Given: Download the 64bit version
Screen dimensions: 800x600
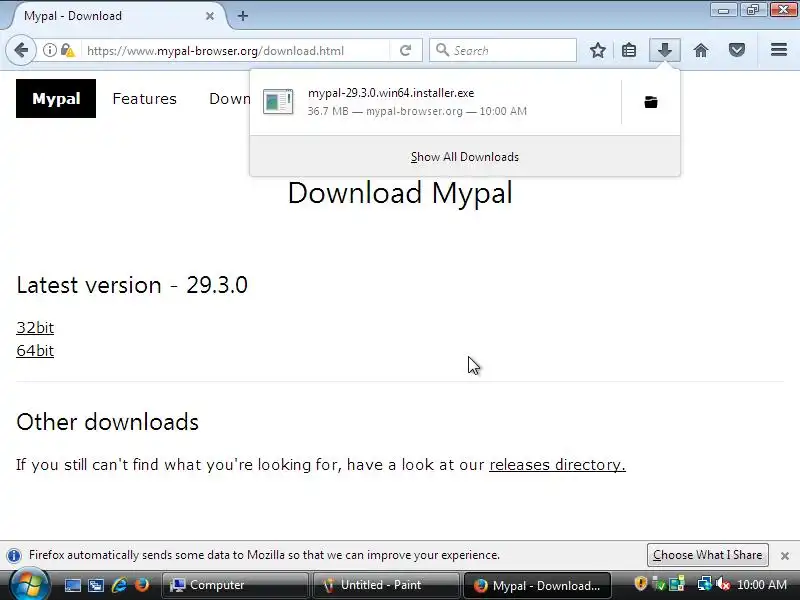Looking at the screenshot, I should pos(35,351).
